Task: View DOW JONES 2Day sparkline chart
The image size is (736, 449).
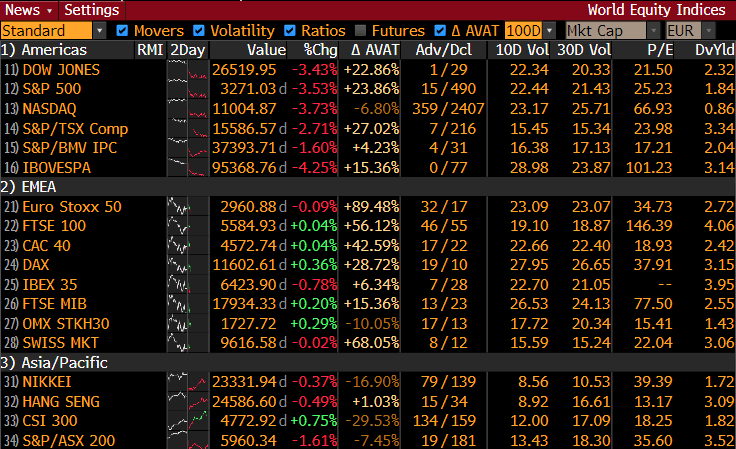Action: (x=188, y=70)
